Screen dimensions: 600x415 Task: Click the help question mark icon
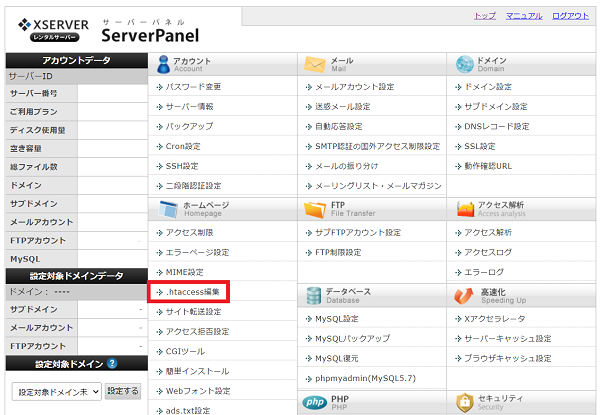(x=112, y=363)
